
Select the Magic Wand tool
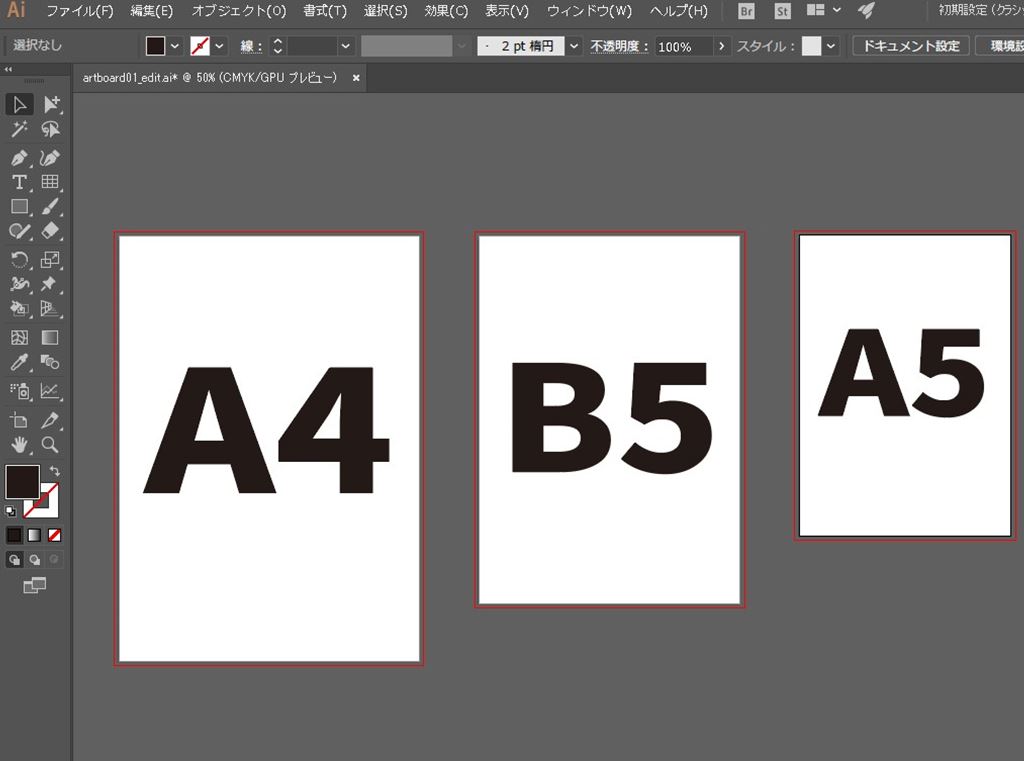pos(19,130)
